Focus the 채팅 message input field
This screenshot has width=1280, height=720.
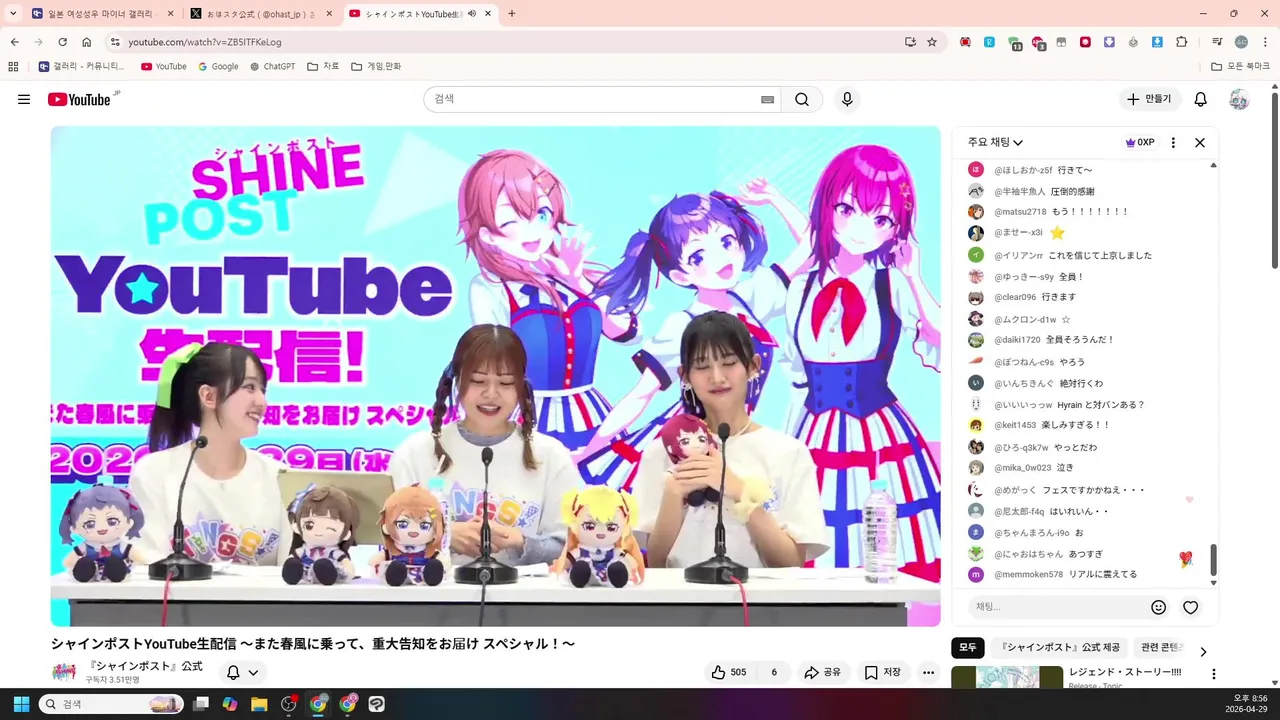coord(1057,607)
